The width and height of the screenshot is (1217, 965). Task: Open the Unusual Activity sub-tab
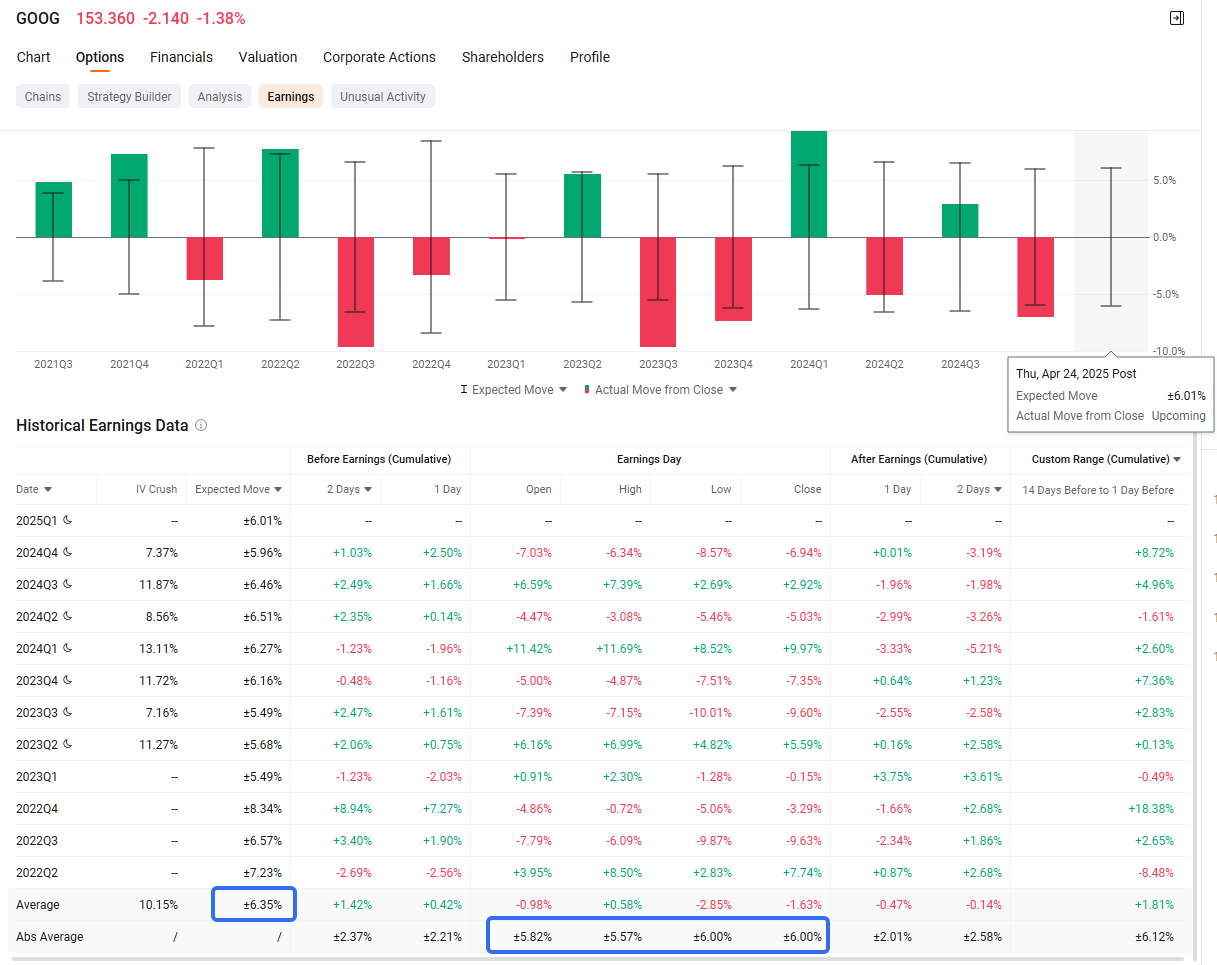point(383,97)
